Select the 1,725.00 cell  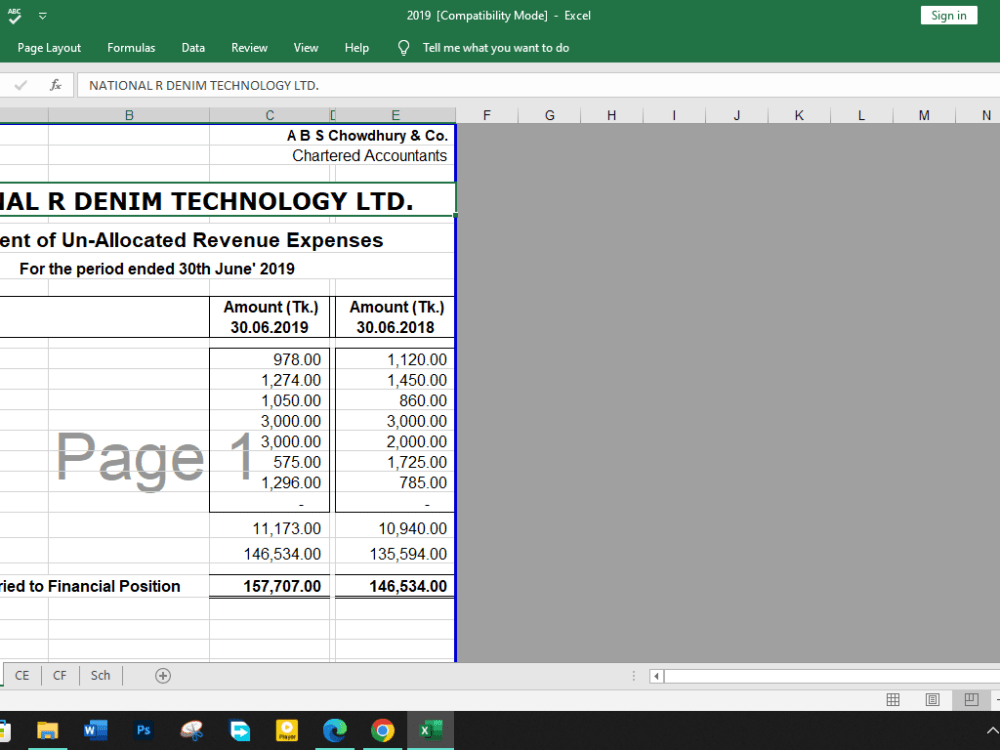(395, 462)
